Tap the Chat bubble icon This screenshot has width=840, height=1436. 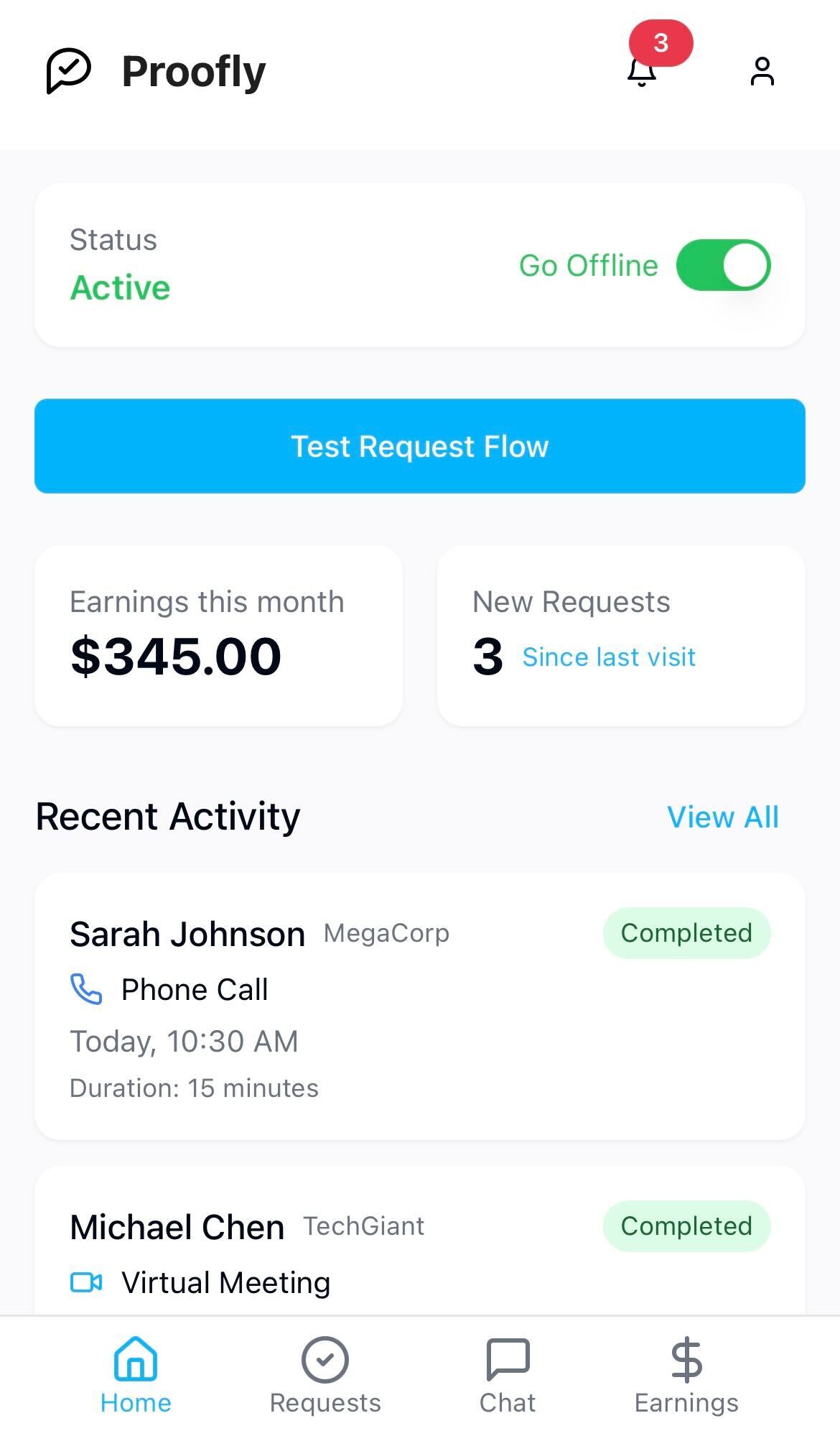pos(508,1358)
